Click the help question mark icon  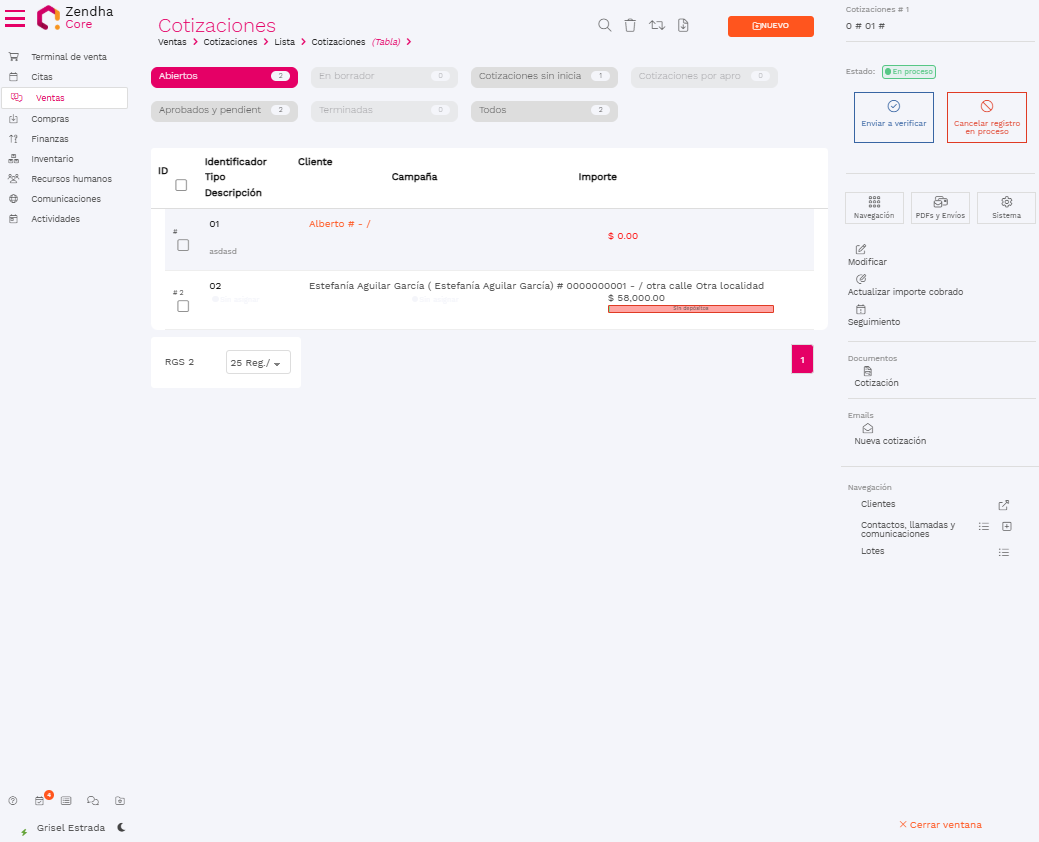13,801
